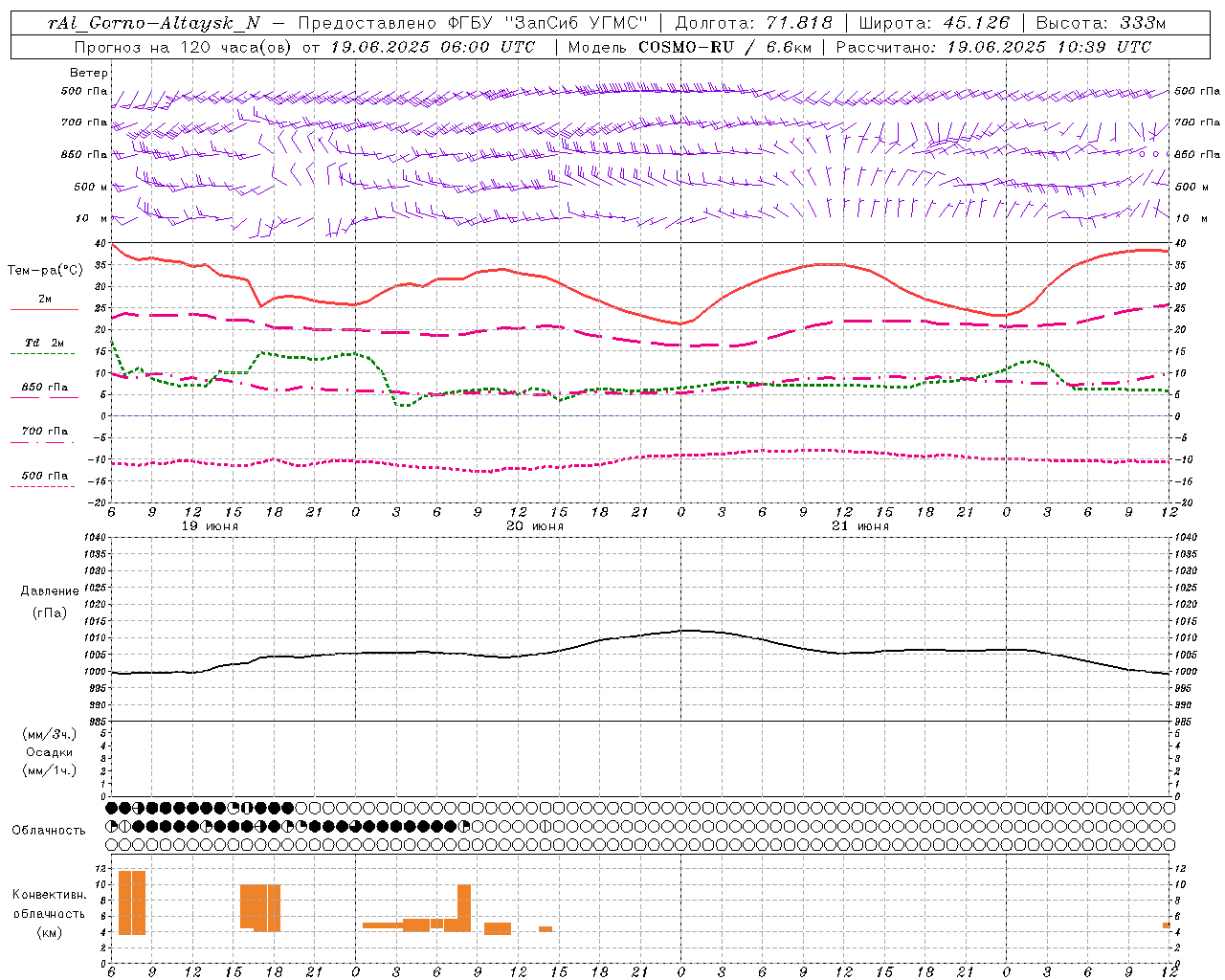Click the 2м temperature legend entry
The width and height of the screenshot is (1225, 980).
45,300
